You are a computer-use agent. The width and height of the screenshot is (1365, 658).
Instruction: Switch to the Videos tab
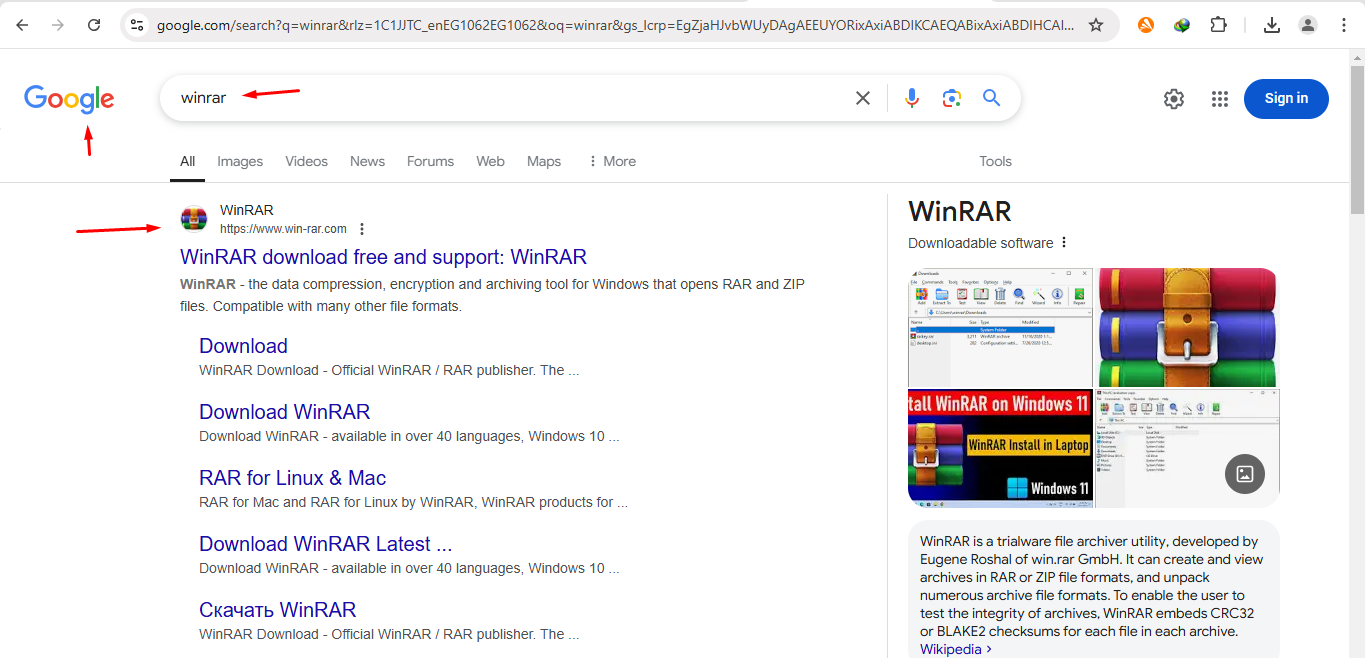click(x=306, y=161)
